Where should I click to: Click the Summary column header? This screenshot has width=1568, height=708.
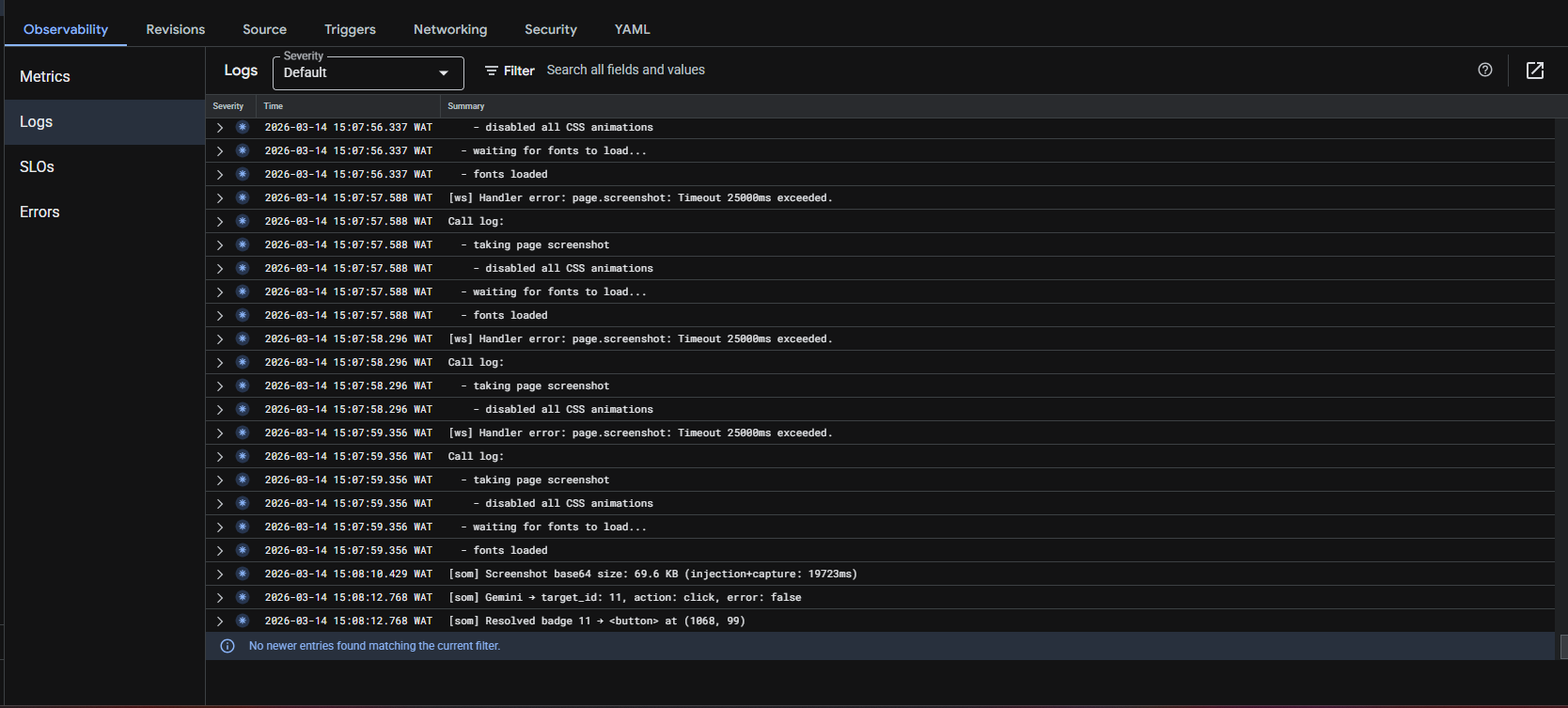click(466, 106)
